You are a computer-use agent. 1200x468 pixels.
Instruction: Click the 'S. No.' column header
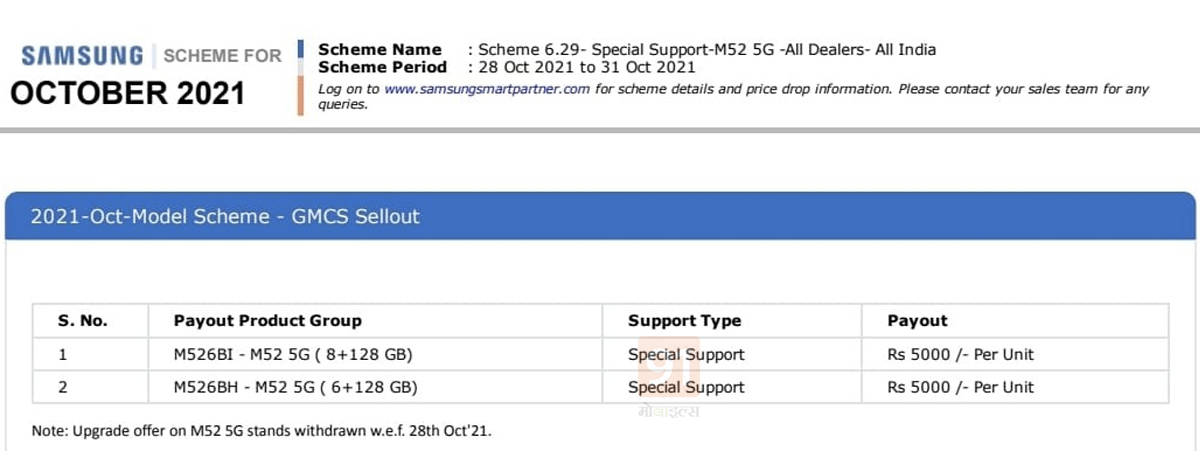82,321
